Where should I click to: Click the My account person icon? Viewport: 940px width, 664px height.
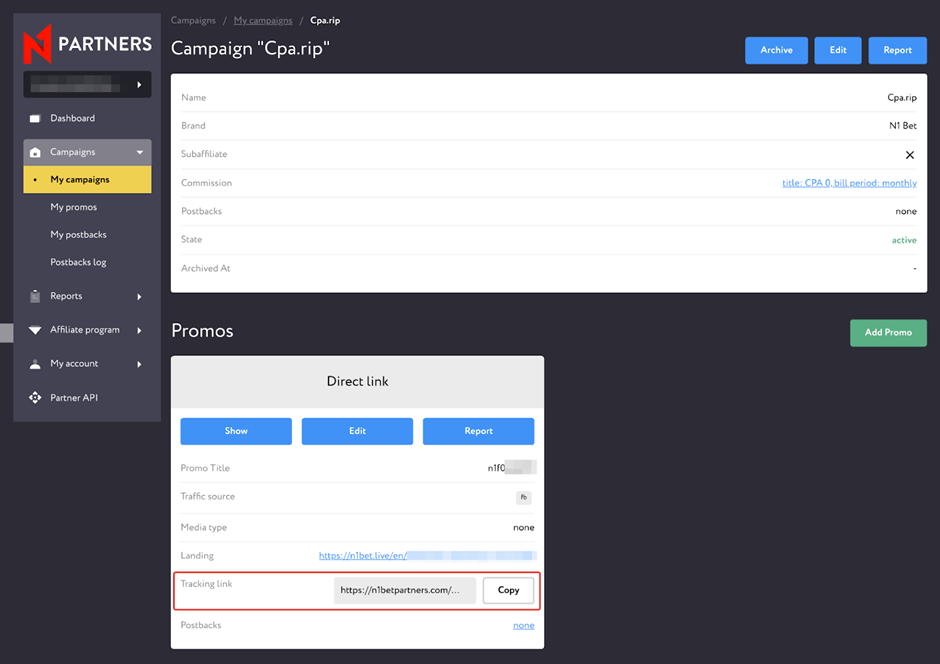(x=36, y=364)
